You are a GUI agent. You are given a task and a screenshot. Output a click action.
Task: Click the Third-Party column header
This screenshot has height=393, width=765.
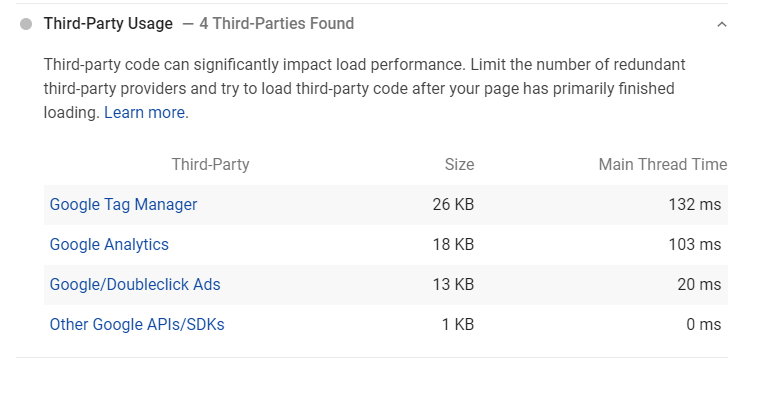pos(210,164)
